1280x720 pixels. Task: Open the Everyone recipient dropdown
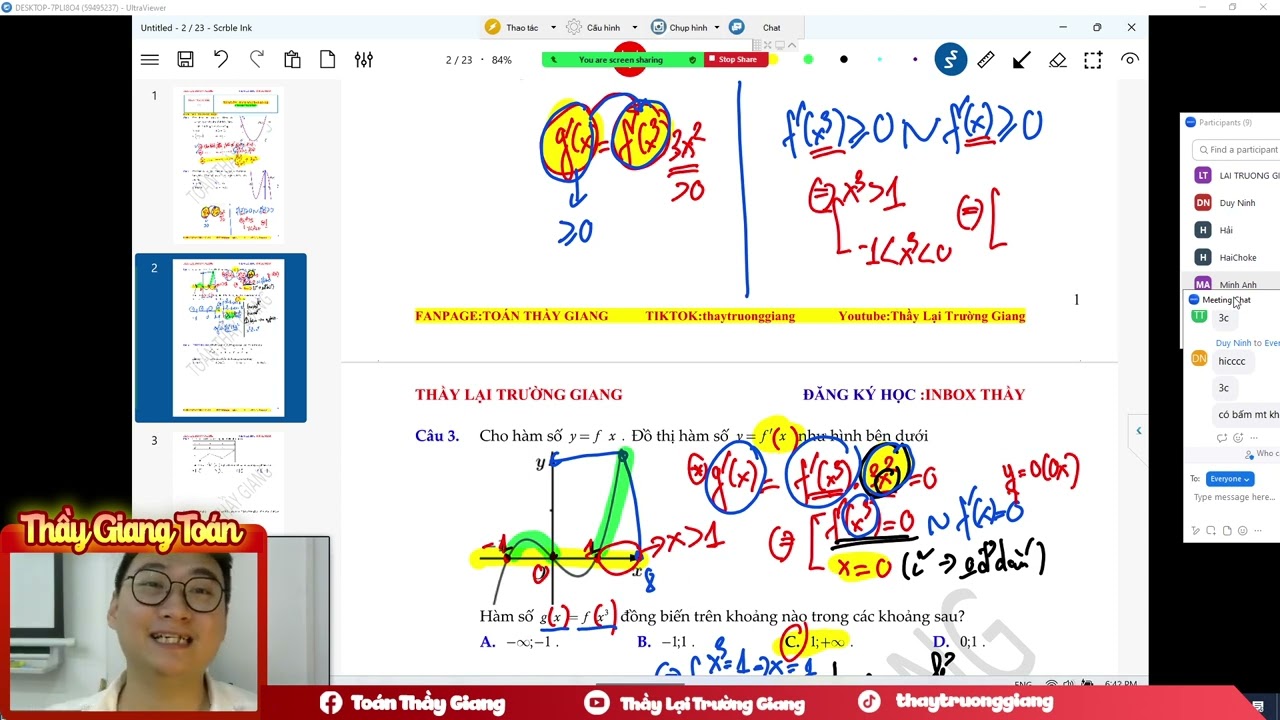tap(1230, 479)
